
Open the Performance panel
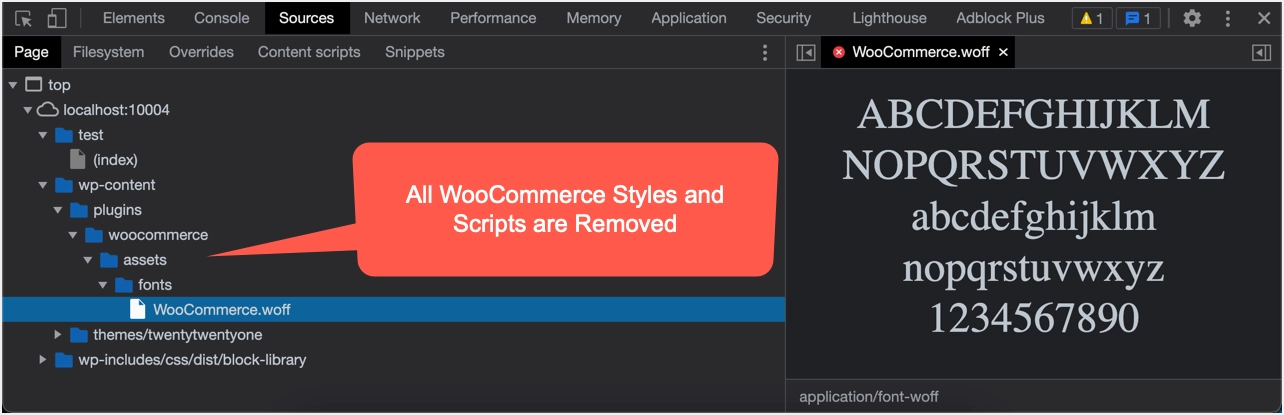point(493,18)
